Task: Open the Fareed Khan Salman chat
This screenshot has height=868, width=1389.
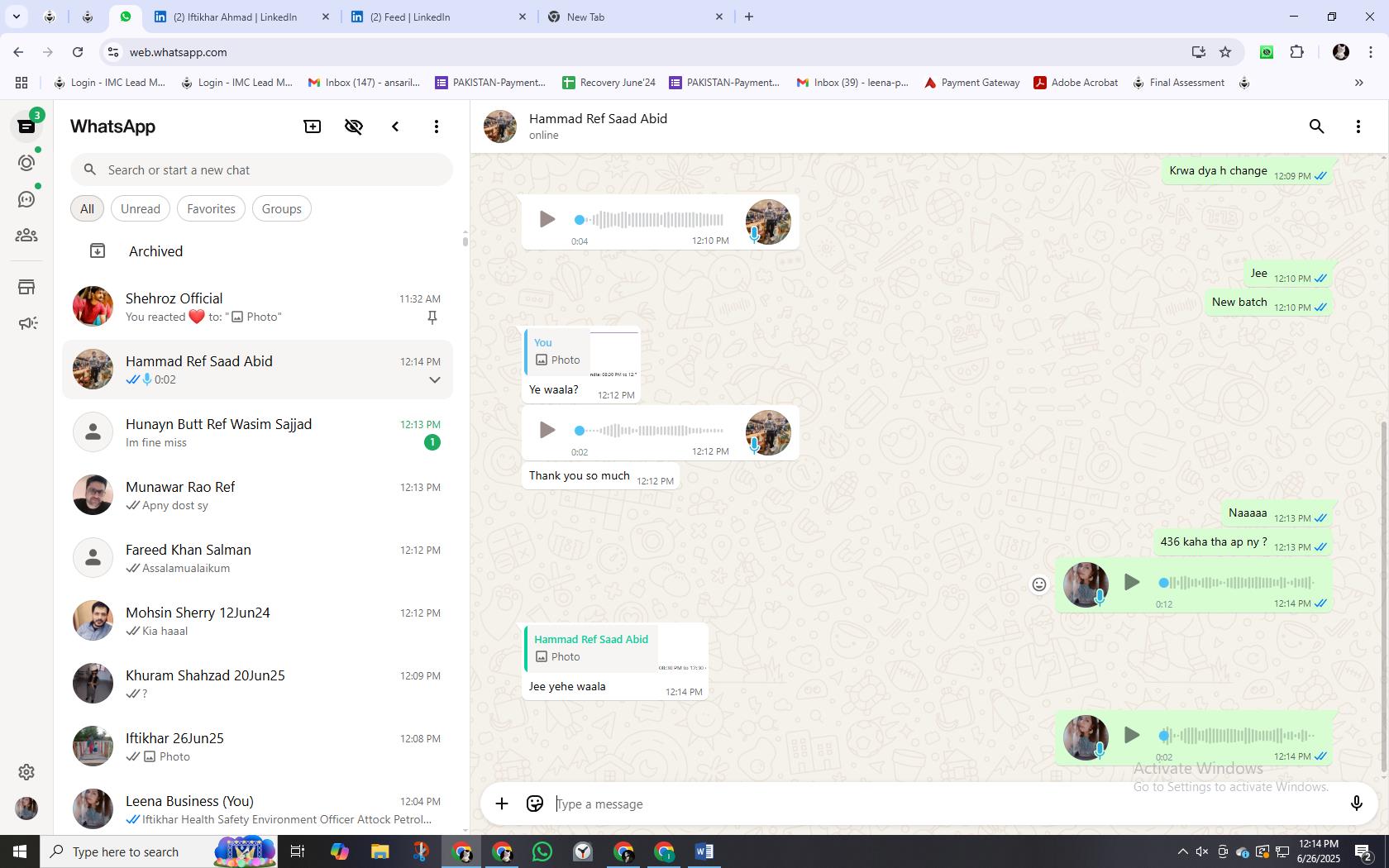Action: tap(257, 558)
